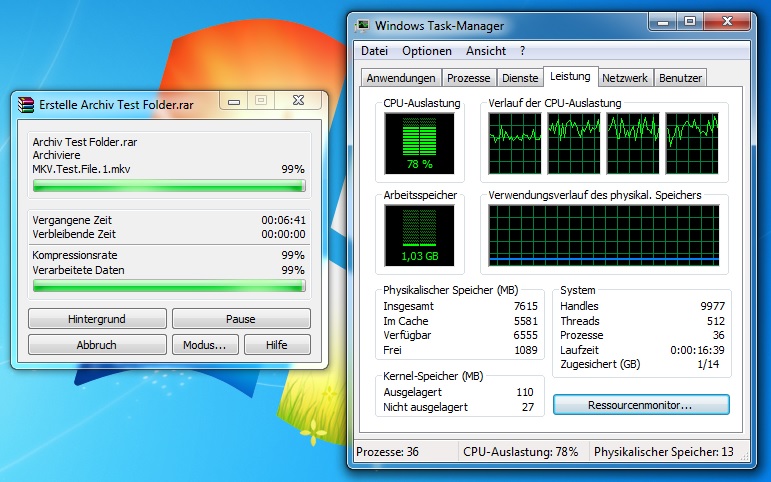The width and height of the screenshot is (771, 482).
Task: Click the fourth CPU core history graph
Action: point(692,143)
